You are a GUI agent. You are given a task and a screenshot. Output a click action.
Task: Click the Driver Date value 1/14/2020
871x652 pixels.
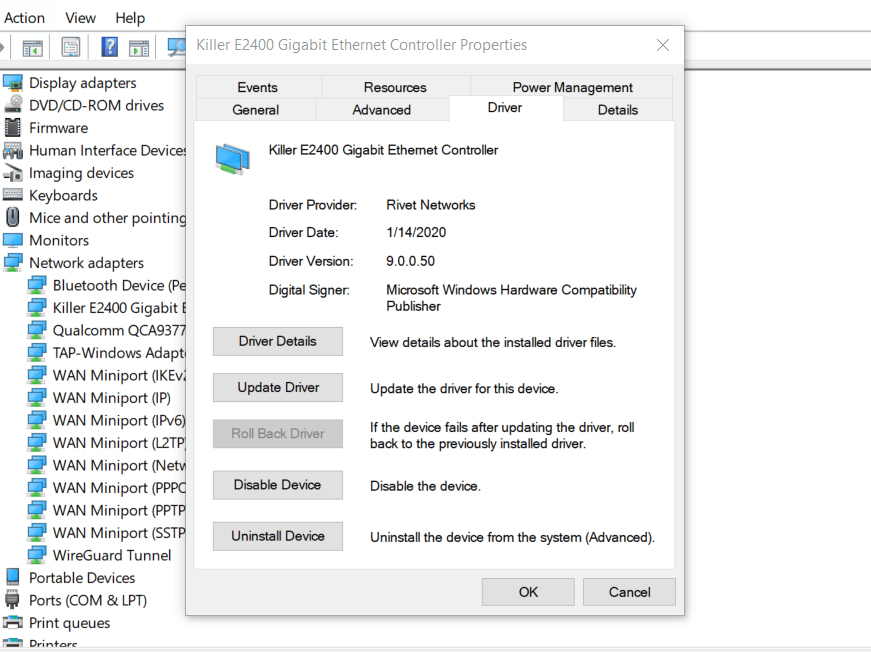tap(416, 232)
